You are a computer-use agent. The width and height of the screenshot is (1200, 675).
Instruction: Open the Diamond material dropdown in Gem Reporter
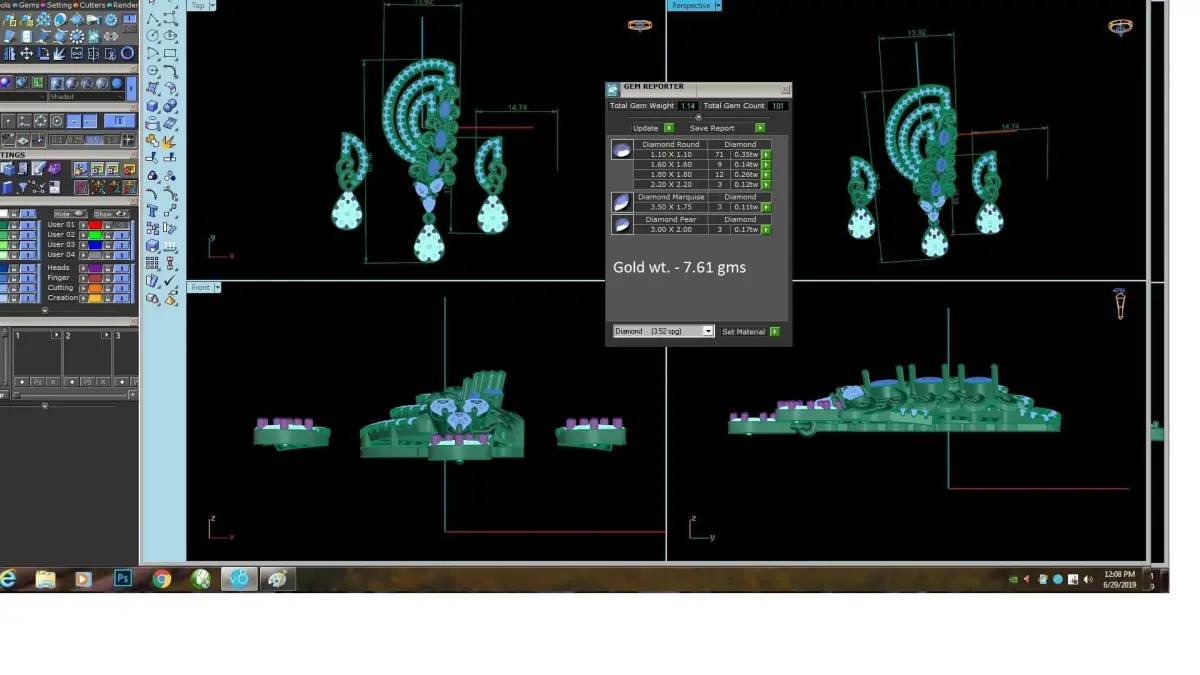(664, 331)
